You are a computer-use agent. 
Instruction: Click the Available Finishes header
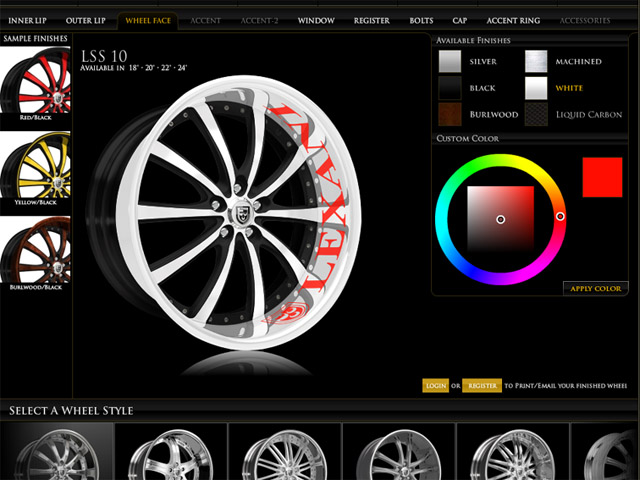click(473, 40)
